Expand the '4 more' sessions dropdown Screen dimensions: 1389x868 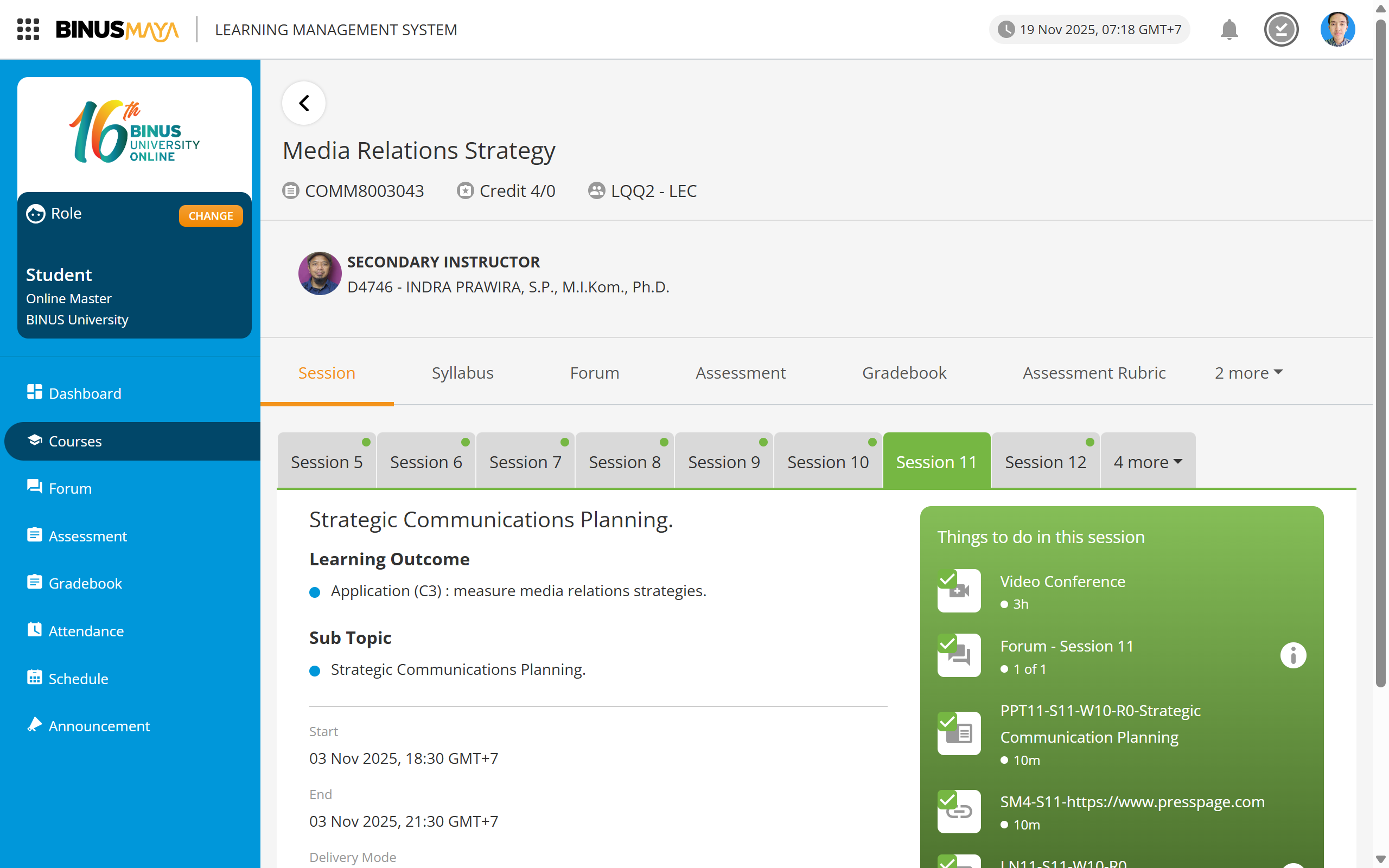click(1148, 462)
